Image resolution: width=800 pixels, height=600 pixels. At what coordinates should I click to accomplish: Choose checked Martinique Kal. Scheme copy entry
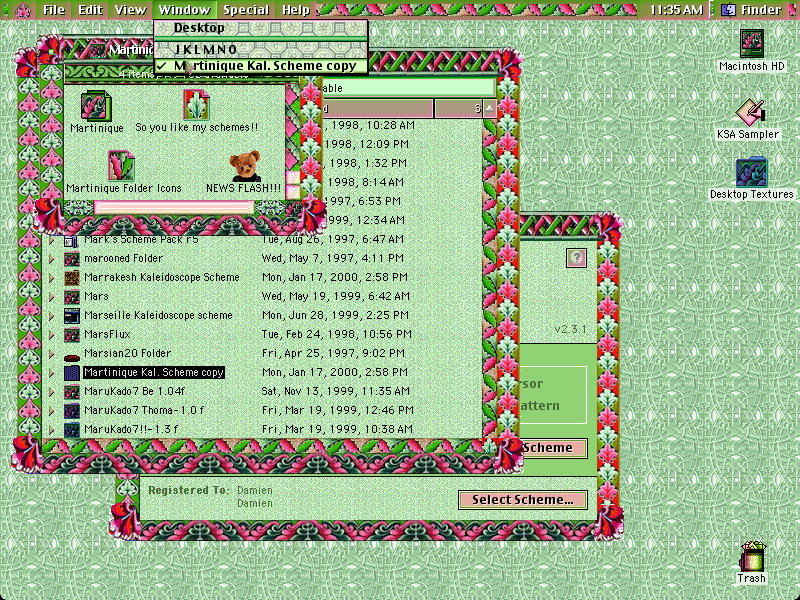pos(261,66)
